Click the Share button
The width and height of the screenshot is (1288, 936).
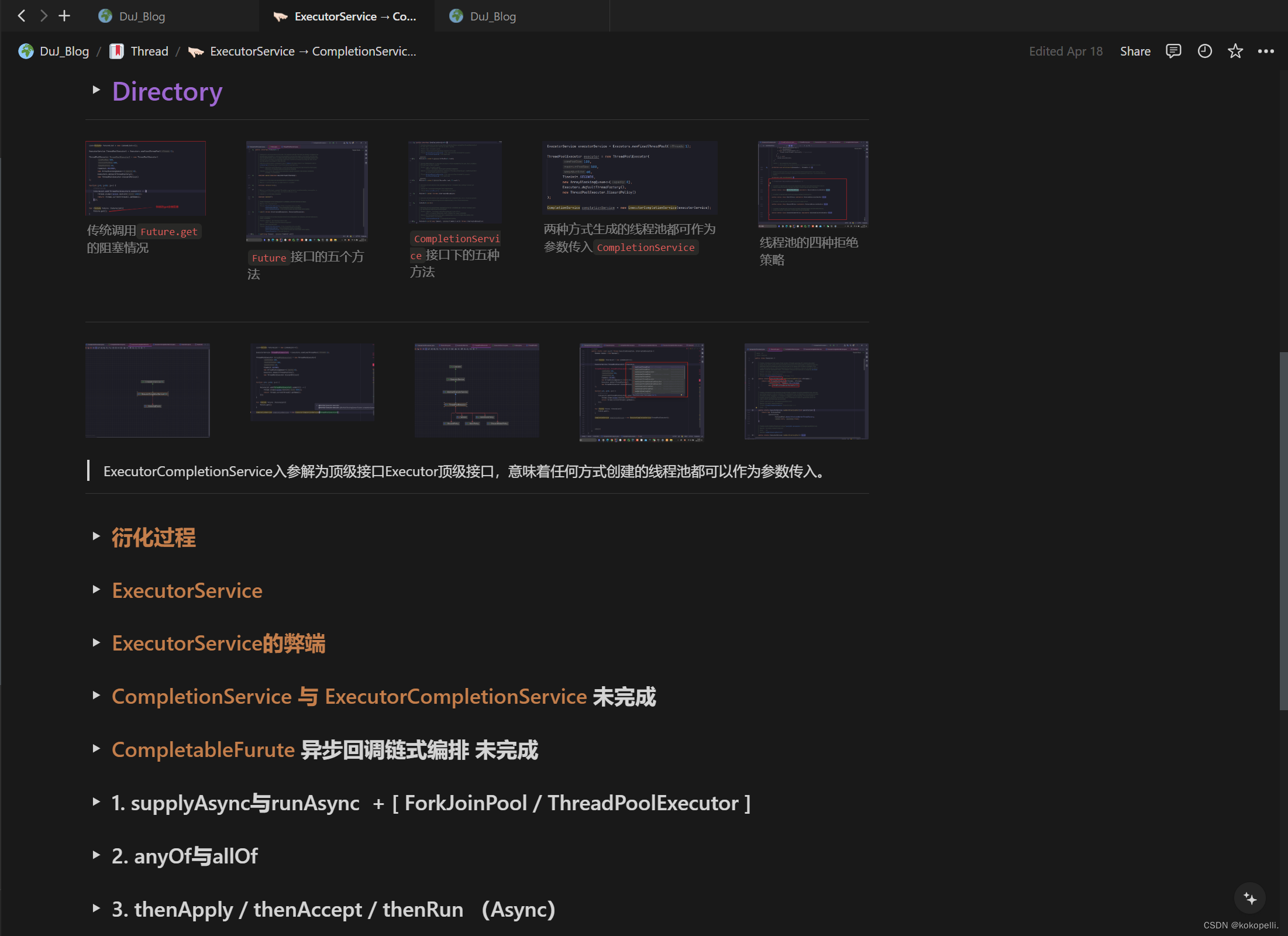click(x=1135, y=51)
